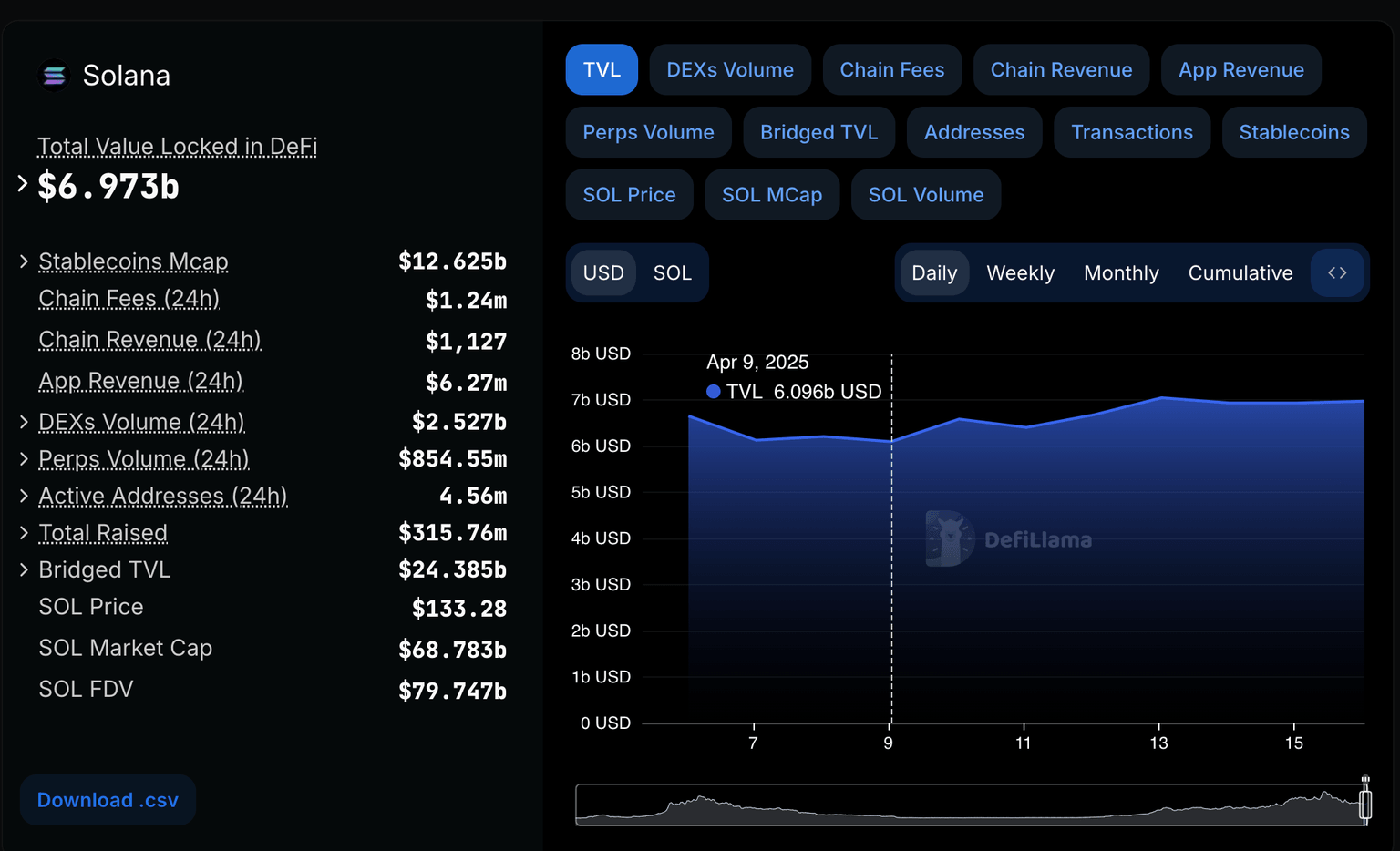Switch chart to Monthly view

pyautogui.click(x=1121, y=272)
